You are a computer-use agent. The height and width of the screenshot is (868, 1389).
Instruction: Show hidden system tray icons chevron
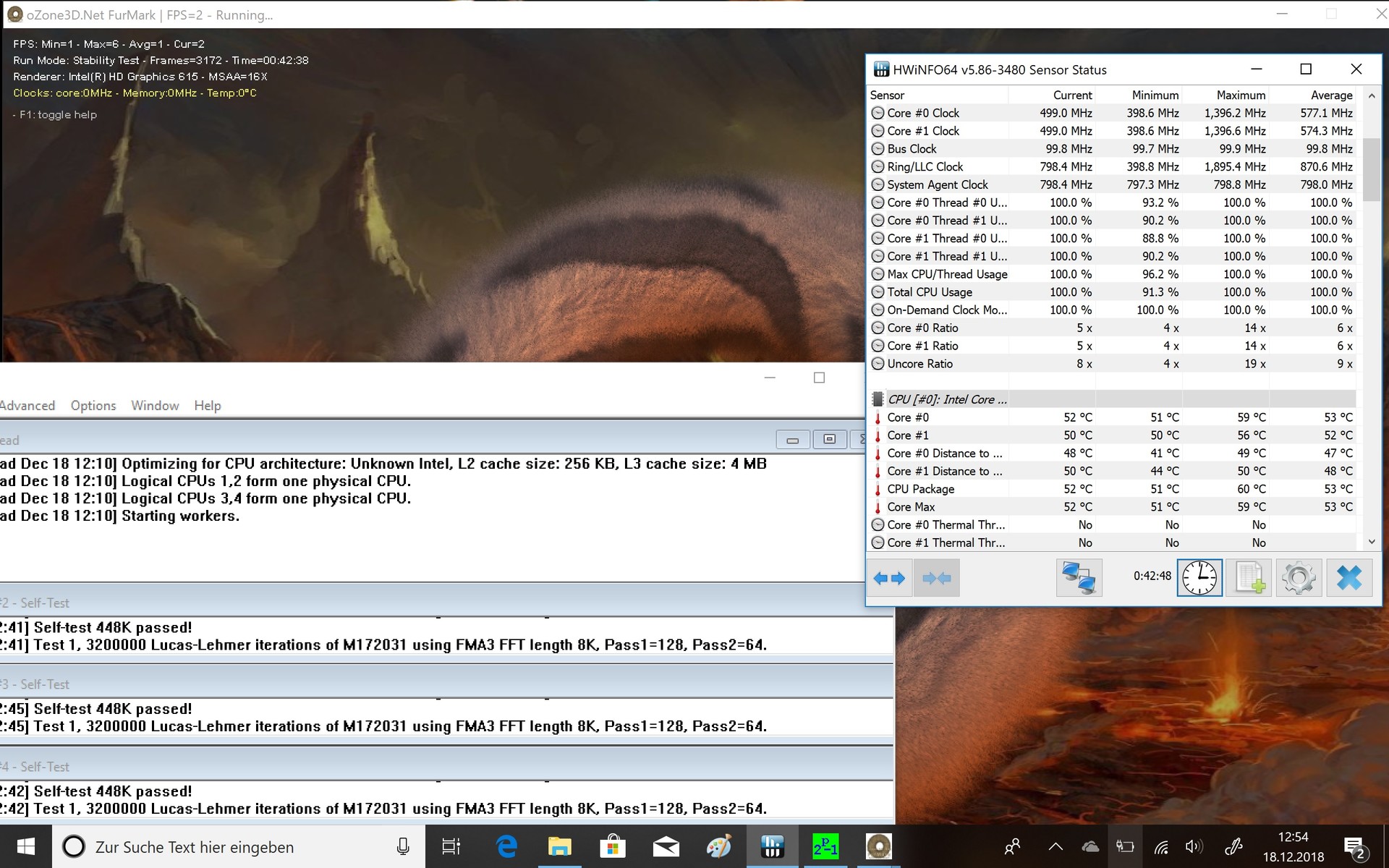[1055, 846]
